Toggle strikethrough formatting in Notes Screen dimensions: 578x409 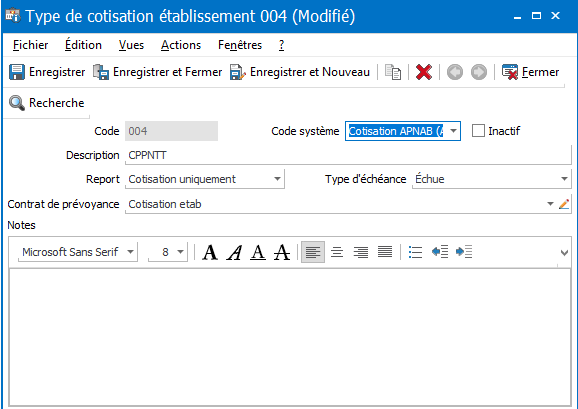282,252
